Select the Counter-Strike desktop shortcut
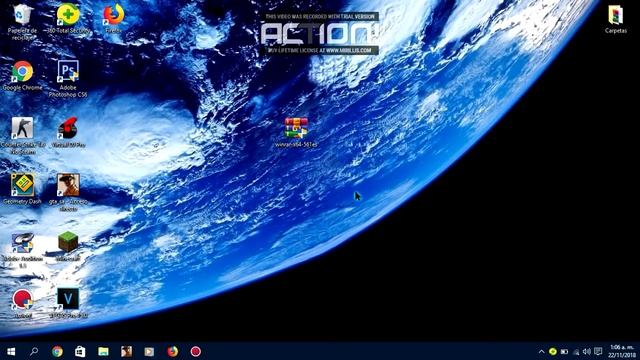 [x=22, y=136]
